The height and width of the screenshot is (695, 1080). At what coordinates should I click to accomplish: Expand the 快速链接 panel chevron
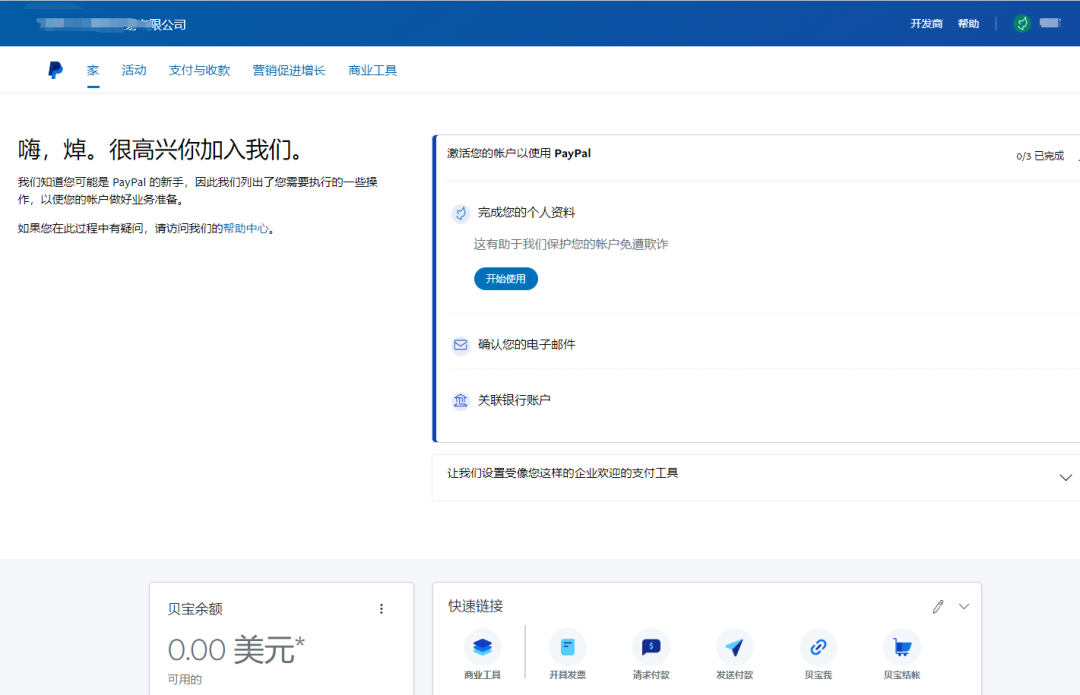tap(963, 606)
